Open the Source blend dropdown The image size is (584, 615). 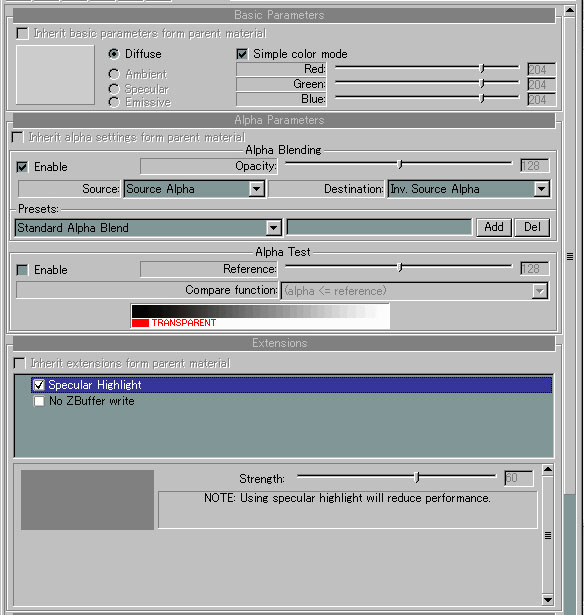pos(257,189)
